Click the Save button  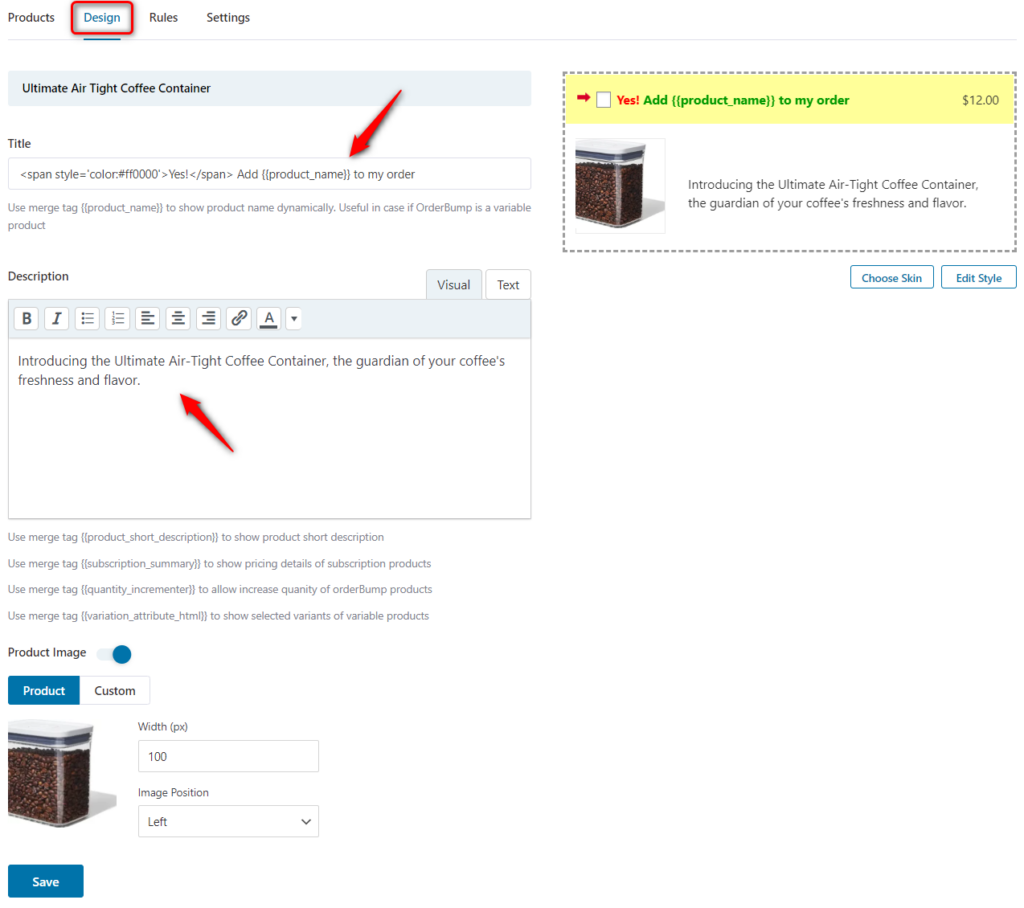point(46,881)
